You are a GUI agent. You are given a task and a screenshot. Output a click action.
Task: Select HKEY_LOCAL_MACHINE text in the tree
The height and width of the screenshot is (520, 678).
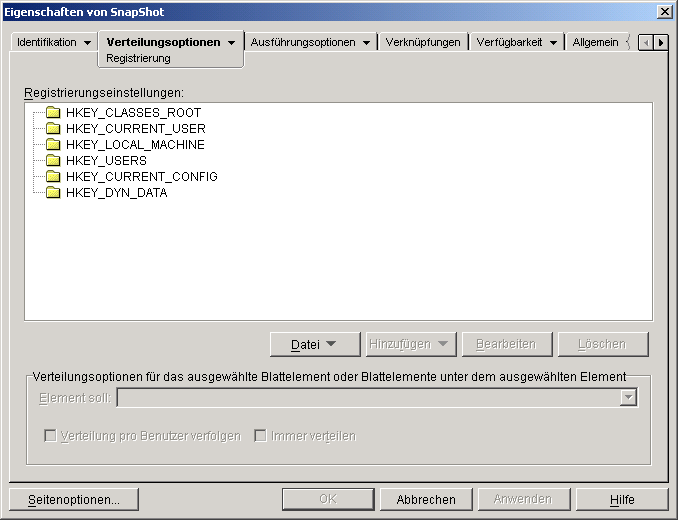(135, 145)
